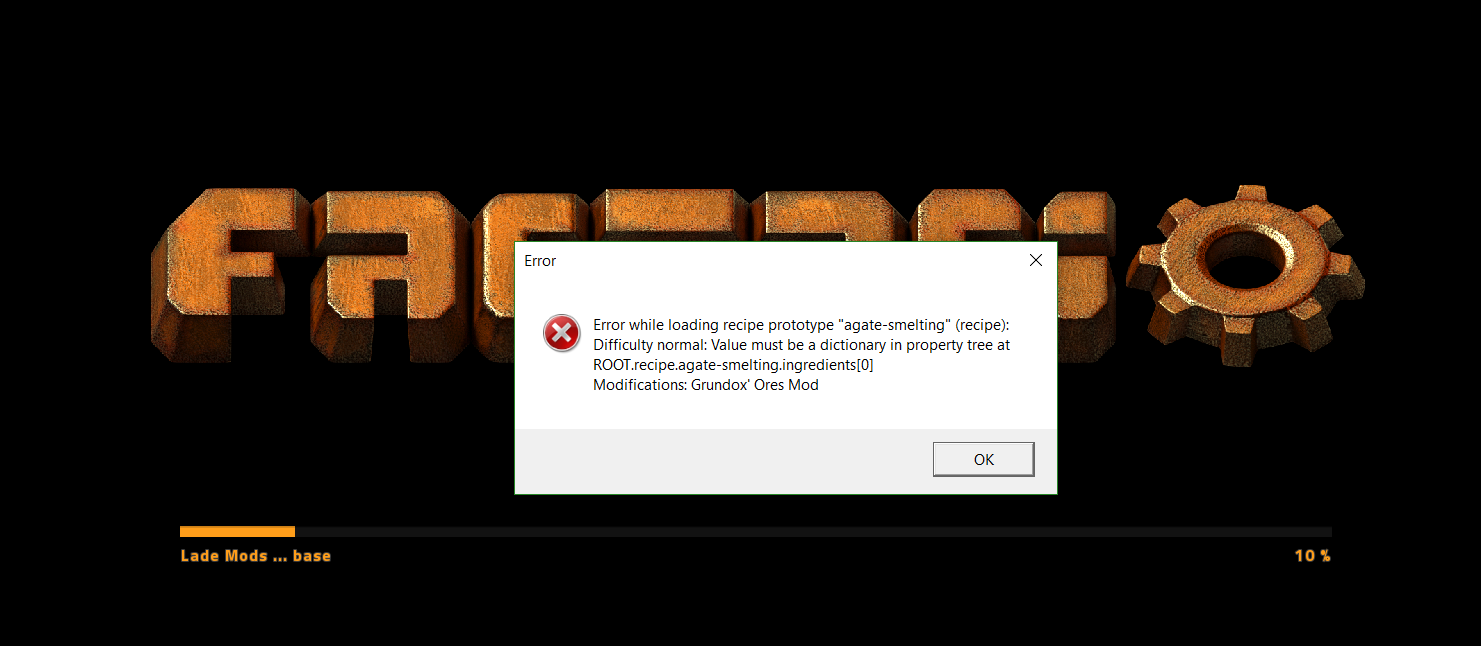The image size is (1481, 646).
Task: Click the "Lade Mods ... base" status text
Action: [255, 556]
